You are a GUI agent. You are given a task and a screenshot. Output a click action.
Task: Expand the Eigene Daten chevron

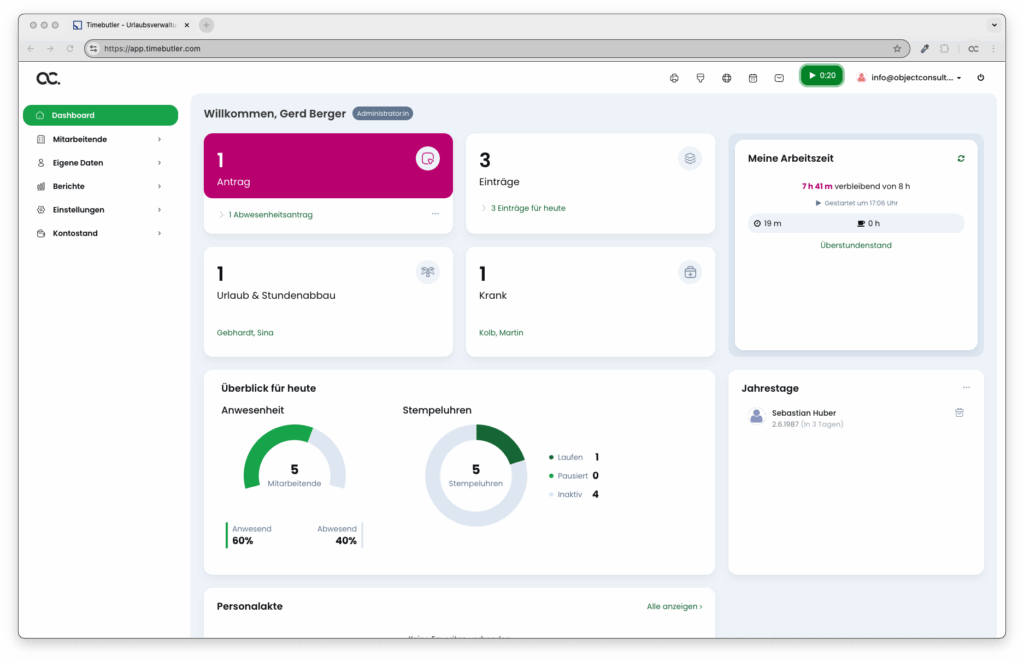[x=159, y=163]
